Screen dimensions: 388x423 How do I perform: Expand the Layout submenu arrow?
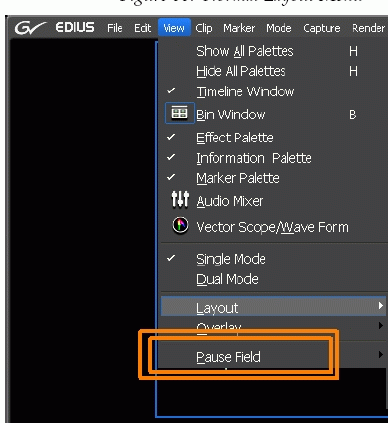381,306
